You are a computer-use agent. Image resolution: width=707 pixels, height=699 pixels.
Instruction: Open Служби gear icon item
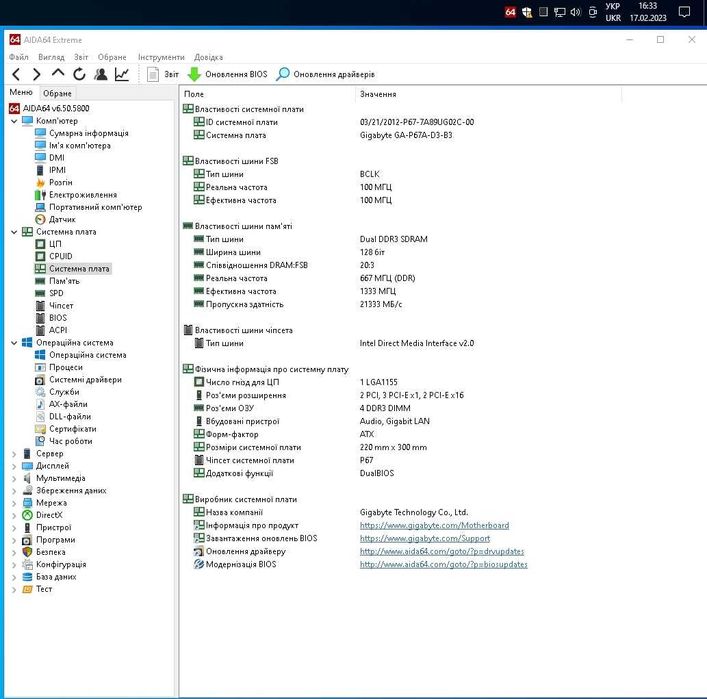pos(64,392)
